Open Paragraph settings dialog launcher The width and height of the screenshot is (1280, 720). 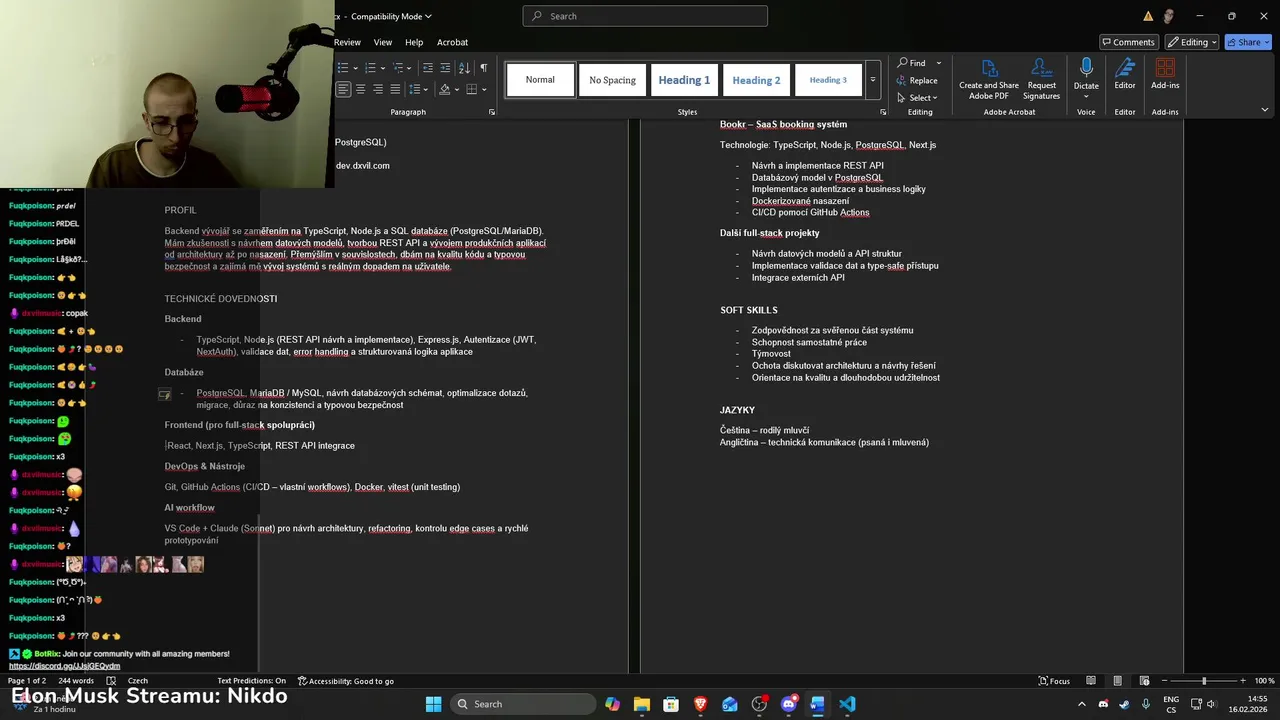point(492,112)
